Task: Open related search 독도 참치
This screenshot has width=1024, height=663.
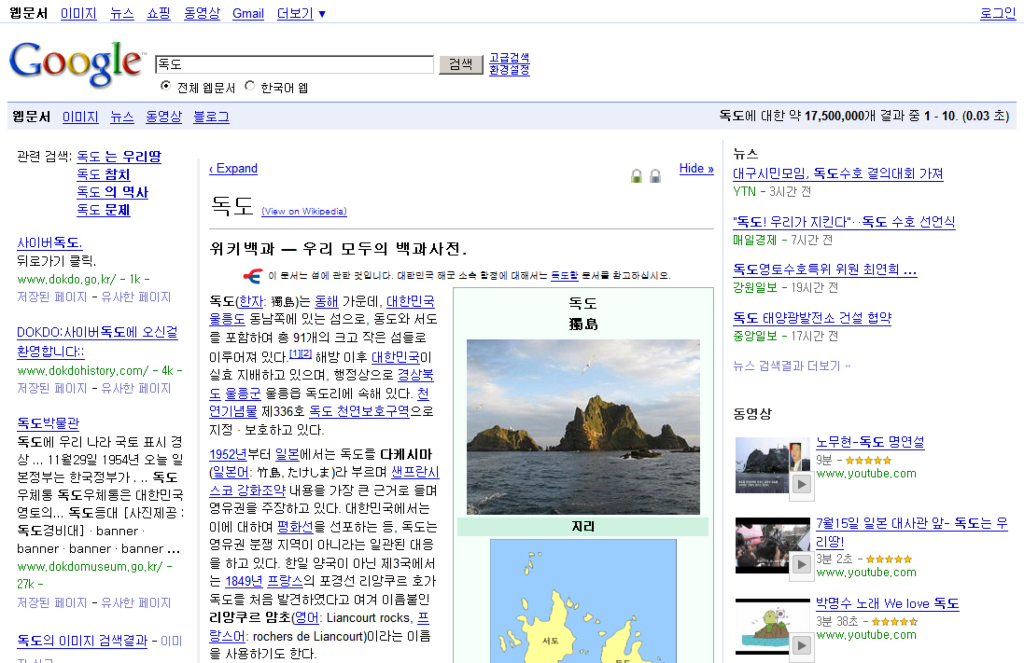Action: point(103,174)
